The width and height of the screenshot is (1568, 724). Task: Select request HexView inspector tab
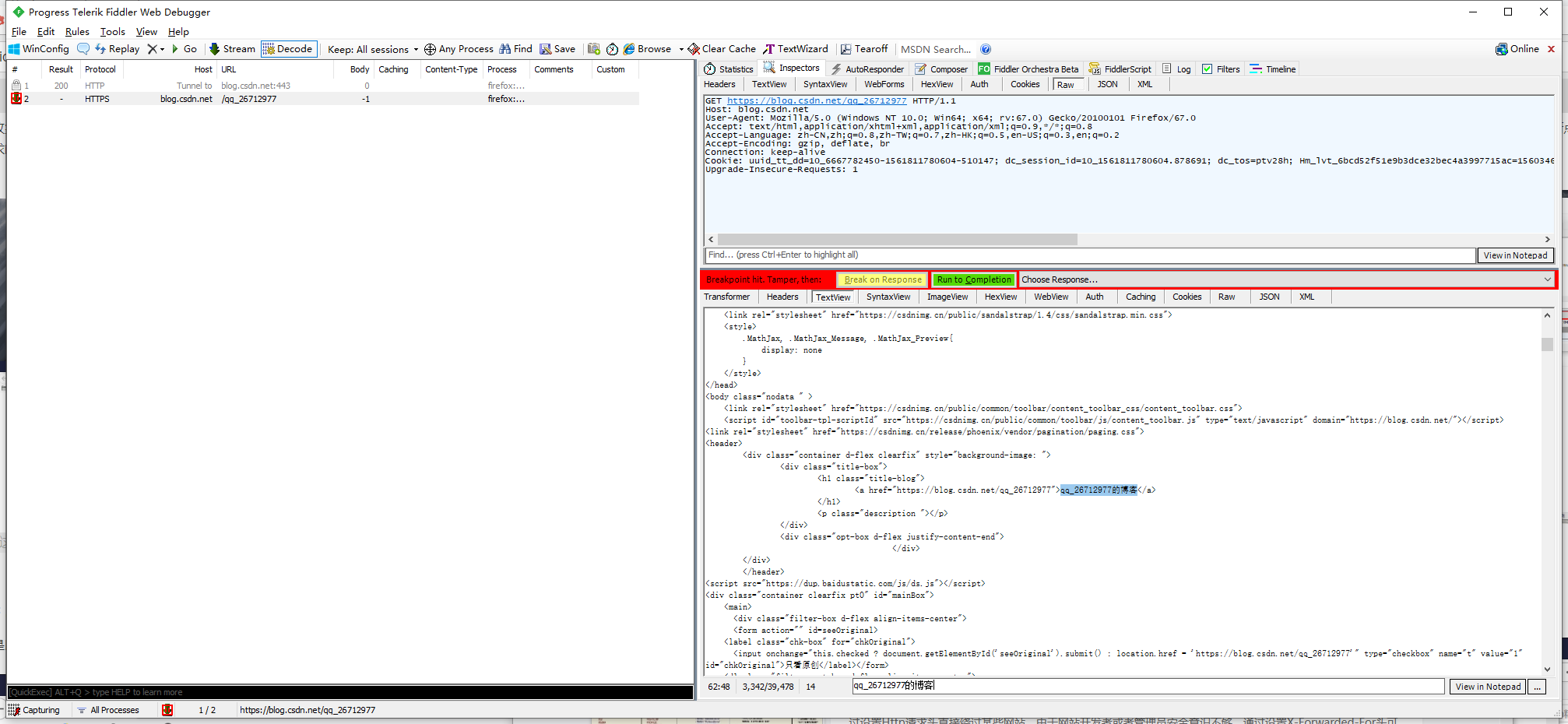[x=937, y=85]
